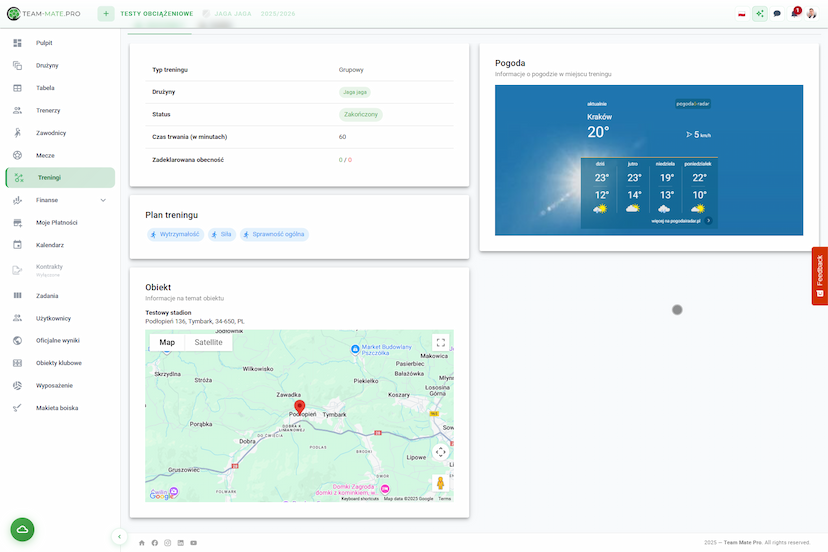Click the green cloud button
Image resolution: width=828 pixels, height=552 pixels.
click(22, 529)
